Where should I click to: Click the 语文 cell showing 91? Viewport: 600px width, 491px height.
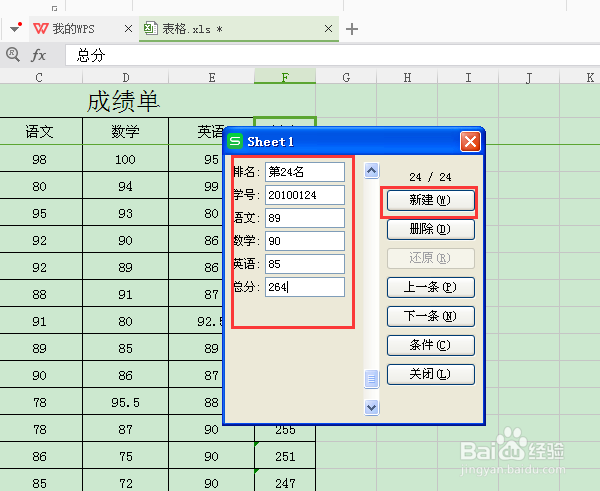pyautogui.click(x=39, y=321)
